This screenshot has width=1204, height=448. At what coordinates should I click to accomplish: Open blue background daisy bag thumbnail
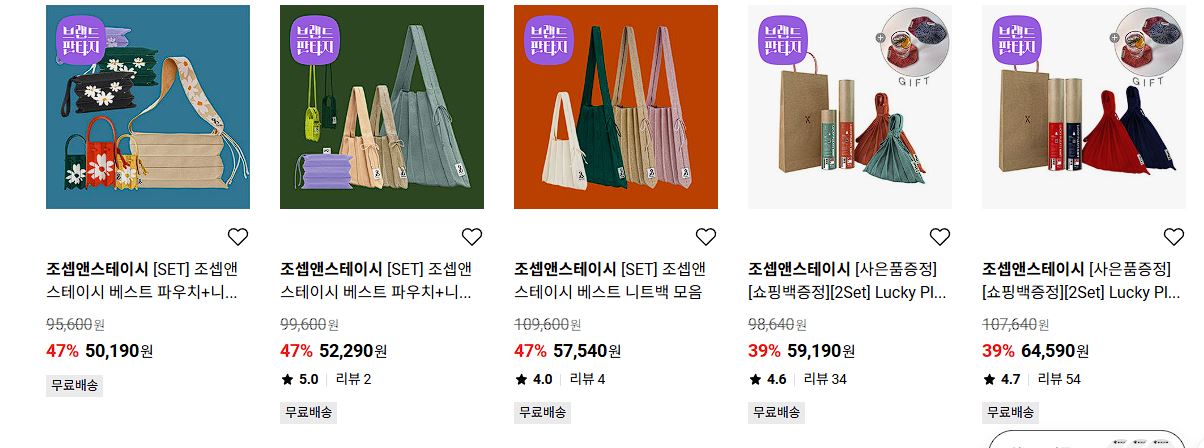tap(148, 107)
